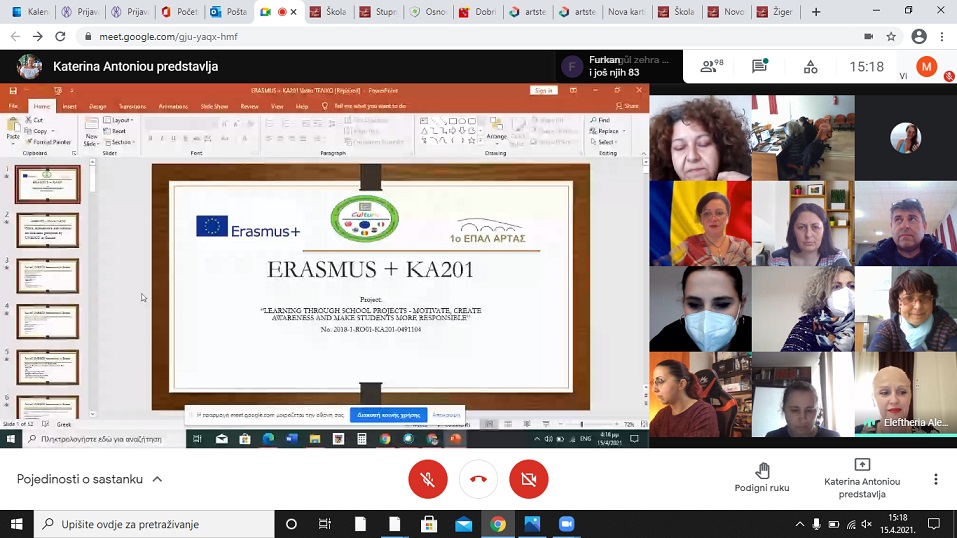Click the Katerina Antoniou presenting screen icon

tap(862, 465)
